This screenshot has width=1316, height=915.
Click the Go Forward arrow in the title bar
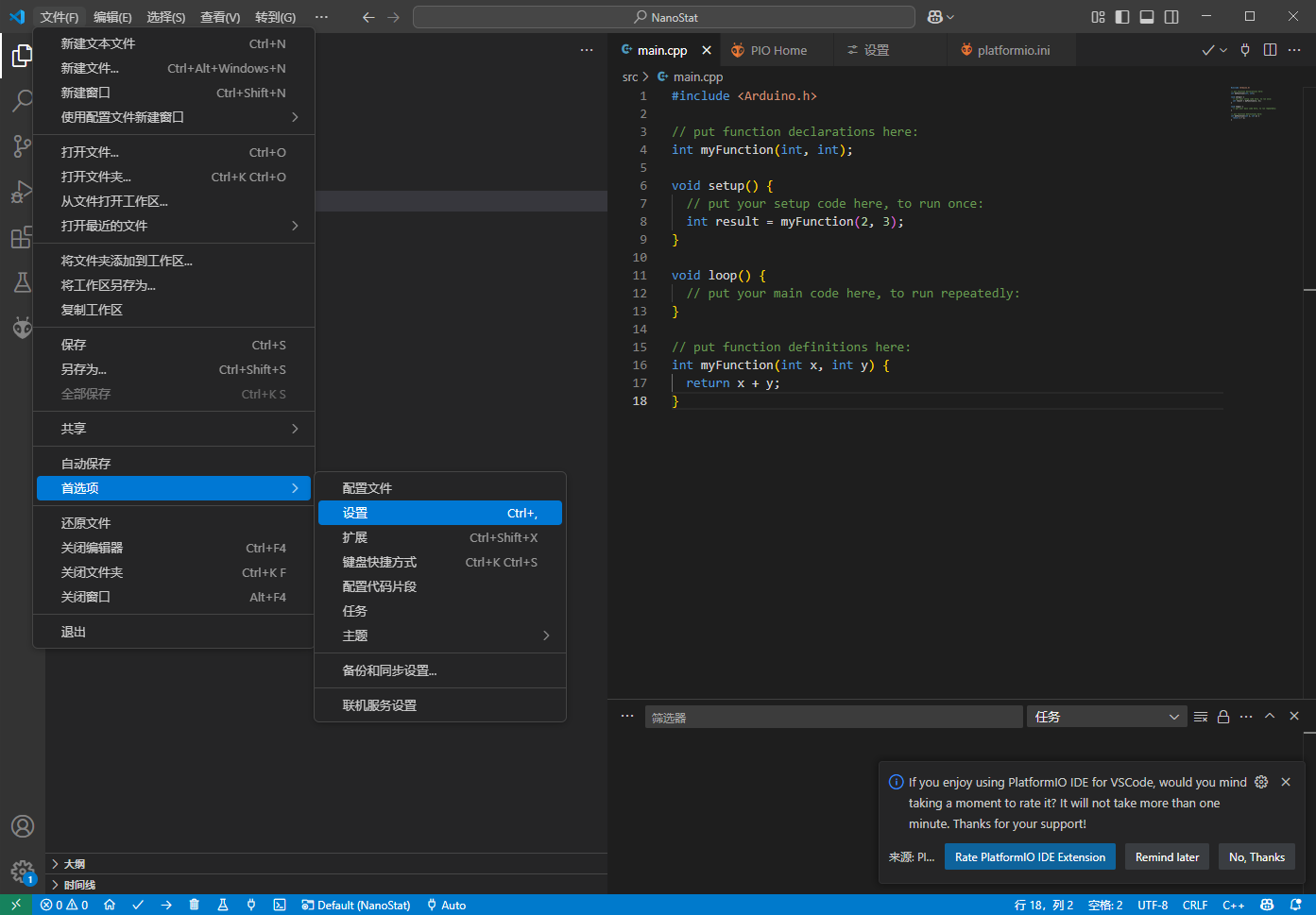[x=394, y=17]
